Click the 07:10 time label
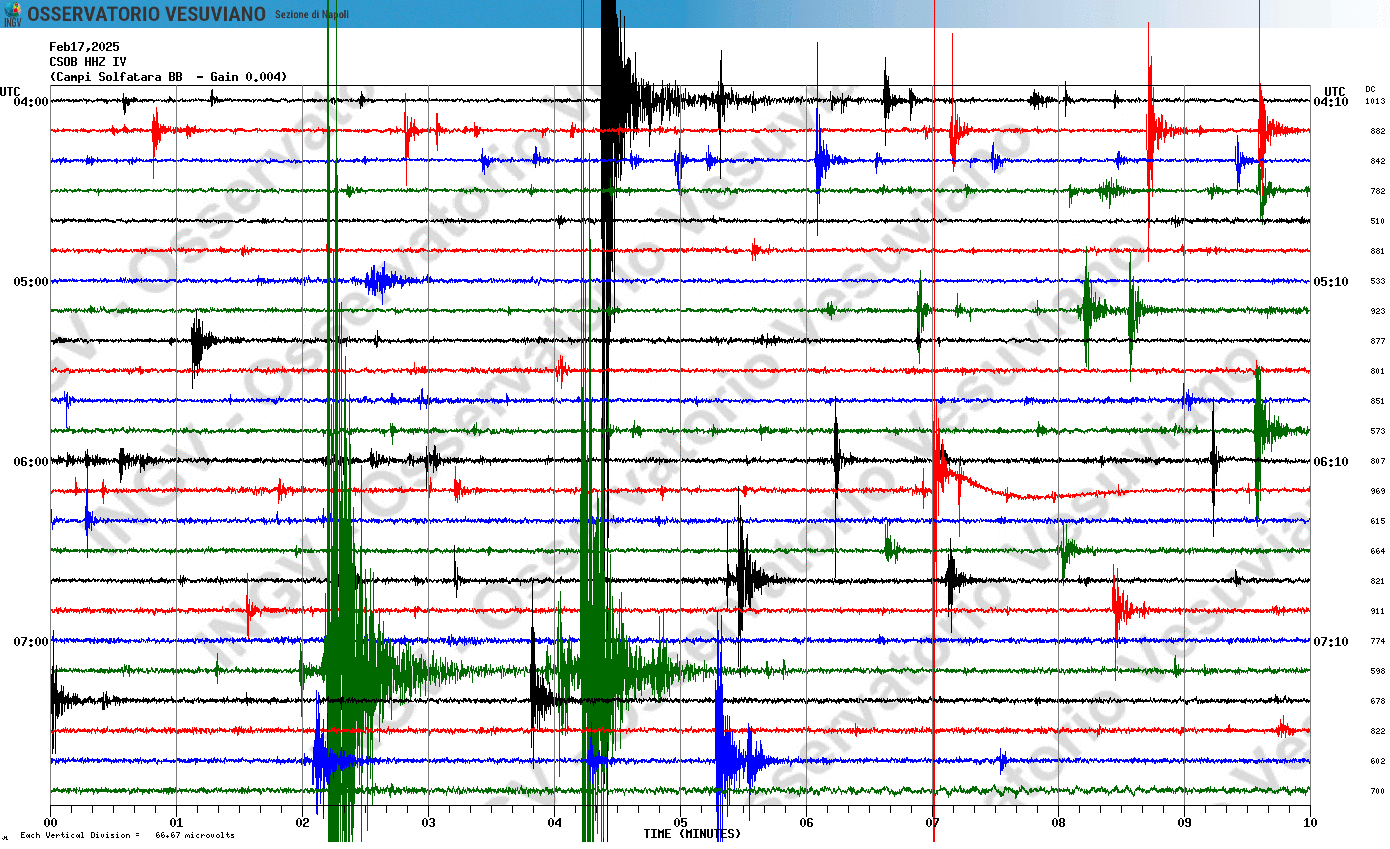The image size is (1390, 849). (x=1331, y=641)
